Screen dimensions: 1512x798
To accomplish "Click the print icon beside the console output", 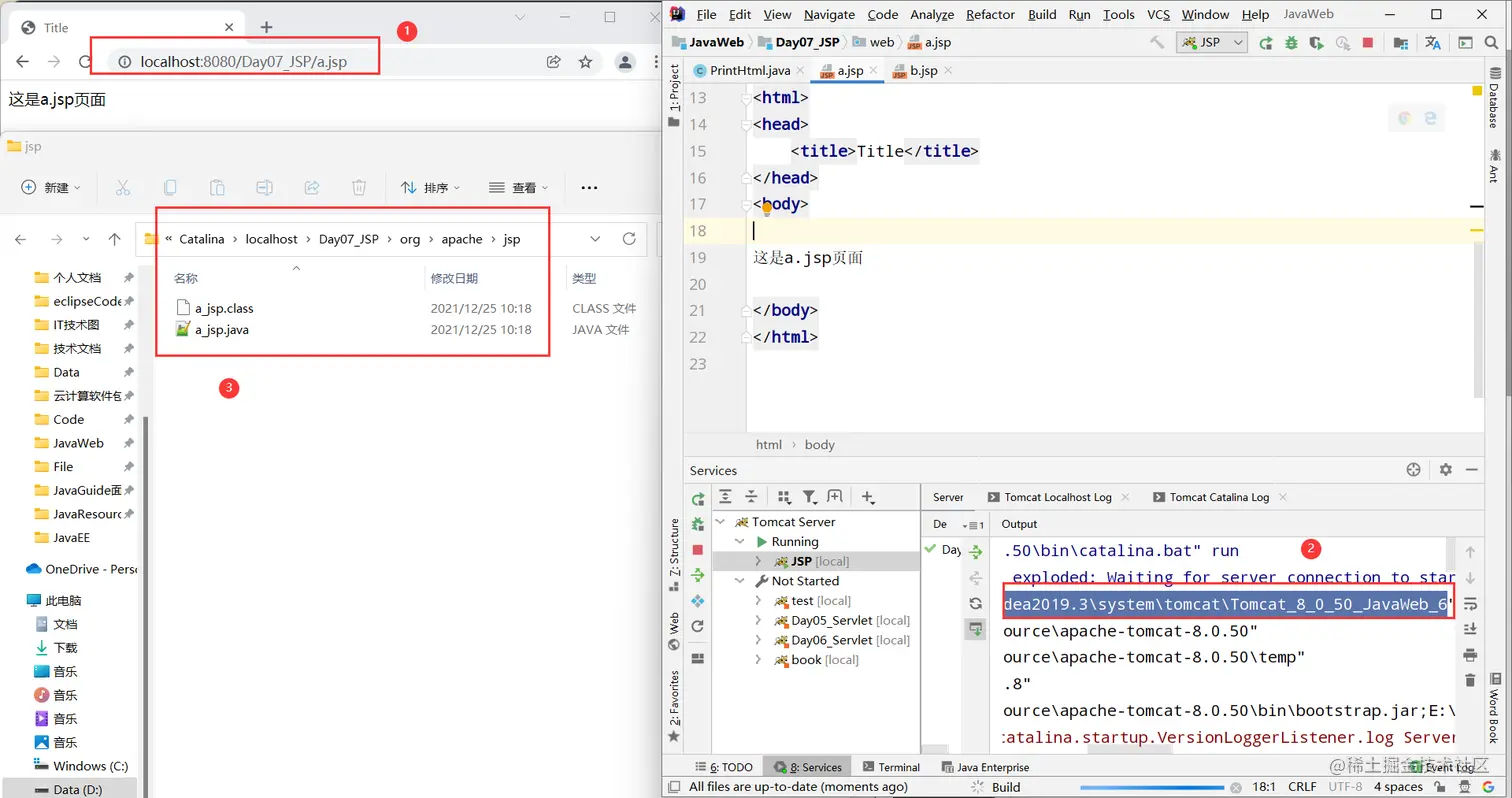I will 1470,655.
